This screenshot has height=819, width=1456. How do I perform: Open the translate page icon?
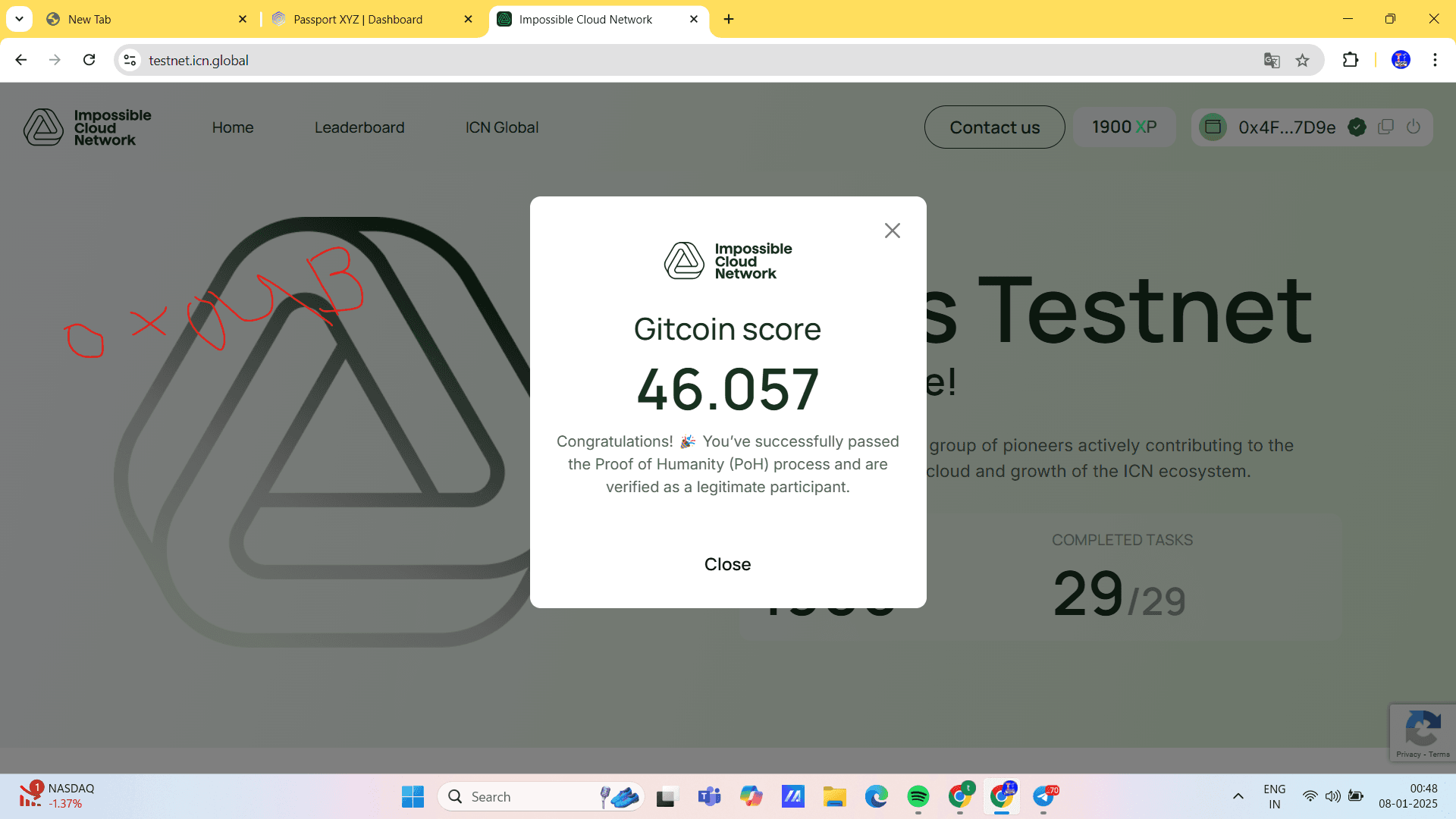pyautogui.click(x=1272, y=61)
